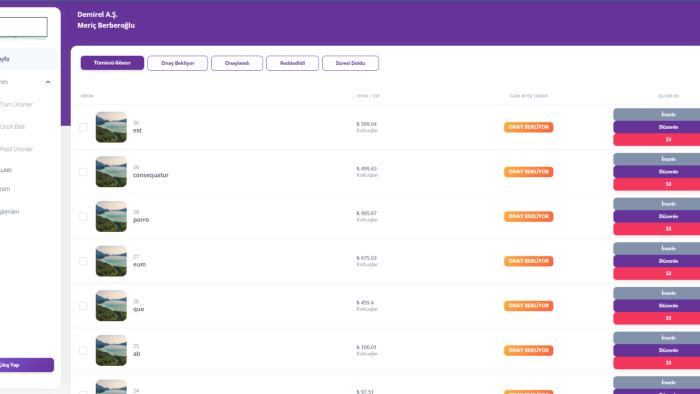Switch to Onay Bekliyor filter

[177, 63]
